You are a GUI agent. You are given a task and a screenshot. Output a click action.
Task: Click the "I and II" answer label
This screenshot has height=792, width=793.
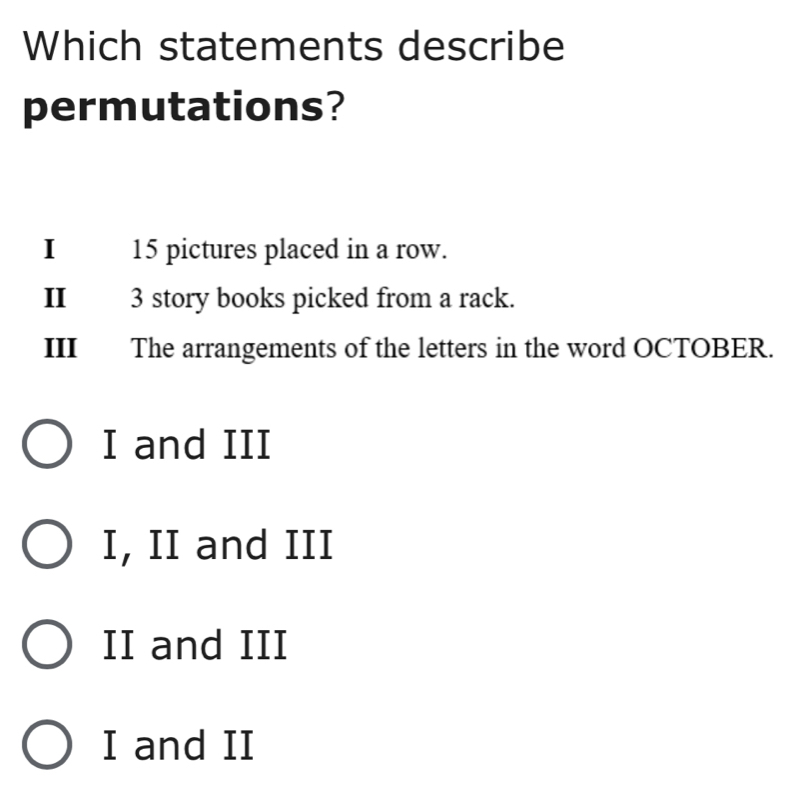178,746
